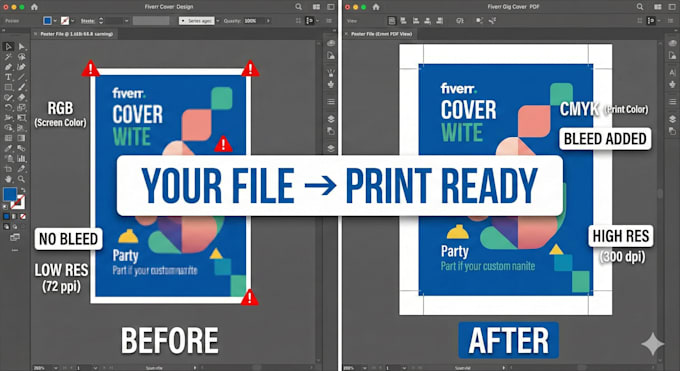Select the Line Segment tool
This screenshot has height=371, width=680.
click(21, 77)
